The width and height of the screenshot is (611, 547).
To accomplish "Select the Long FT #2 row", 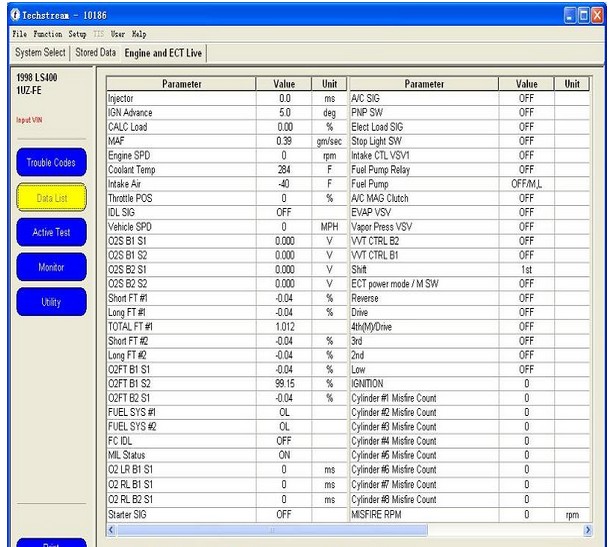I will point(226,355).
